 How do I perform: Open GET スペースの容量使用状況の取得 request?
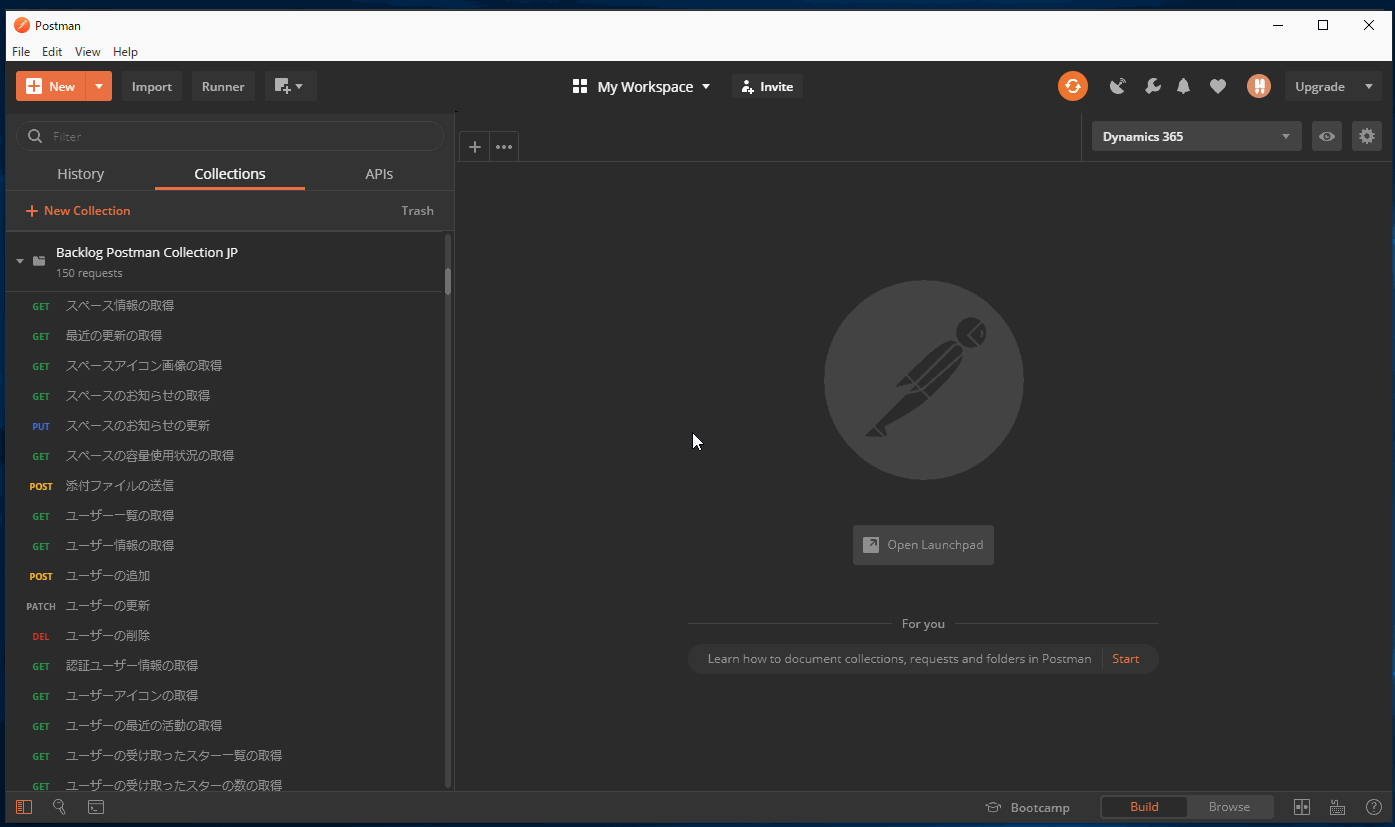point(225,456)
